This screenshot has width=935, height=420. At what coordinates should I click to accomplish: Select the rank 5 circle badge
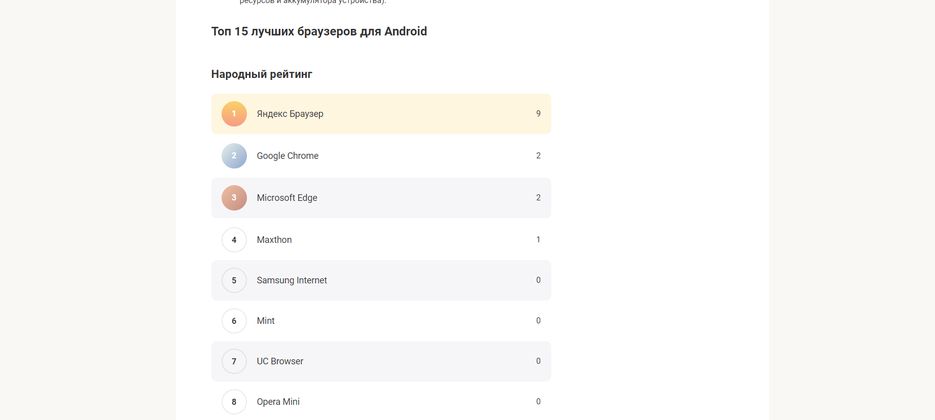click(x=234, y=280)
